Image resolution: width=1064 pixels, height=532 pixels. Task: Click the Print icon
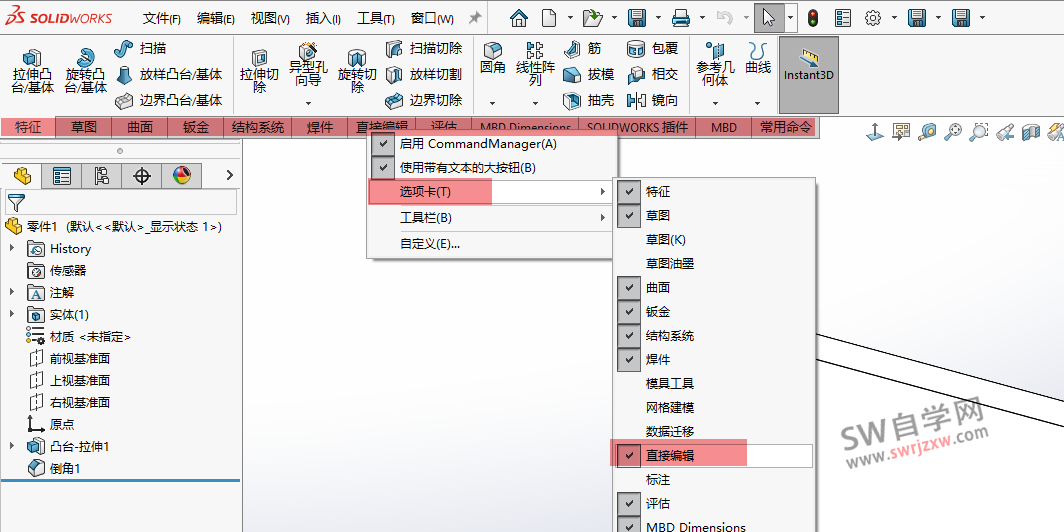(681, 18)
